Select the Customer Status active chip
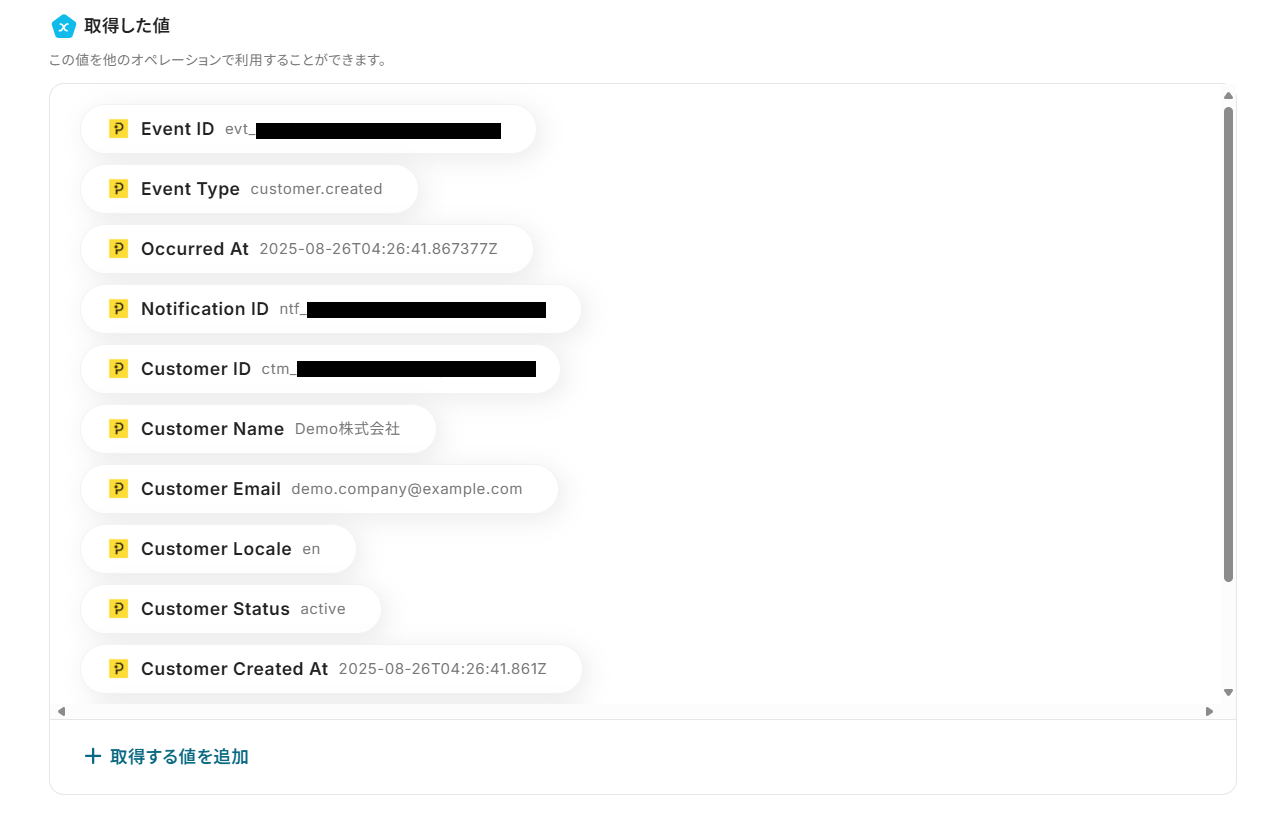This screenshot has height=813, width=1286. click(231, 609)
